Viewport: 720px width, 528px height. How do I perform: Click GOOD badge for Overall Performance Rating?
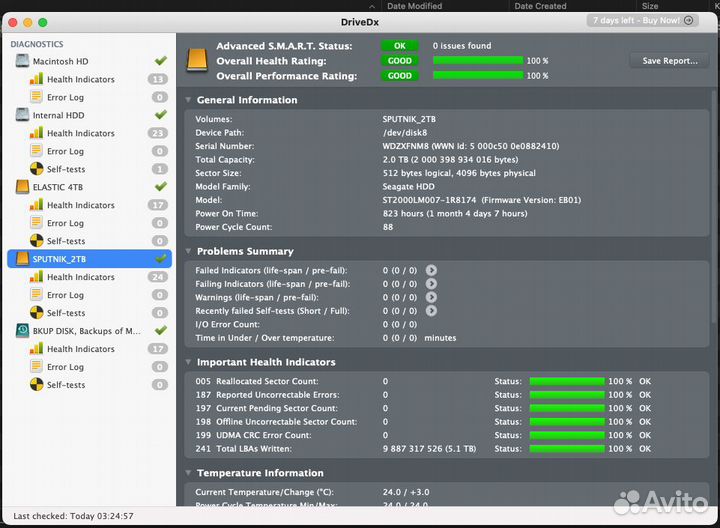[x=399, y=76]
